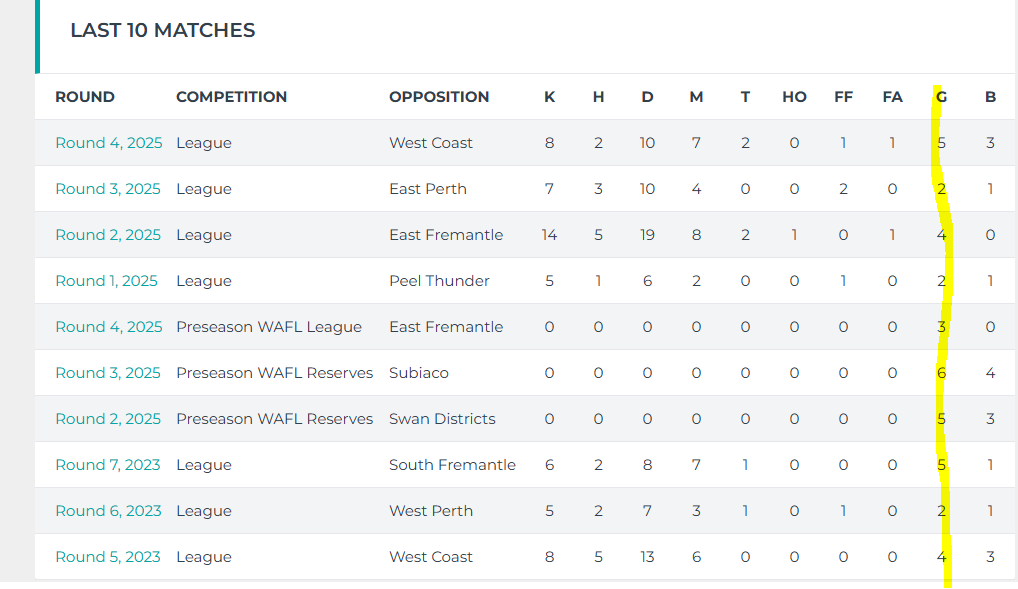Click the ROUND column header
The width and height of the screenshot is (1018, 589).
85,97
